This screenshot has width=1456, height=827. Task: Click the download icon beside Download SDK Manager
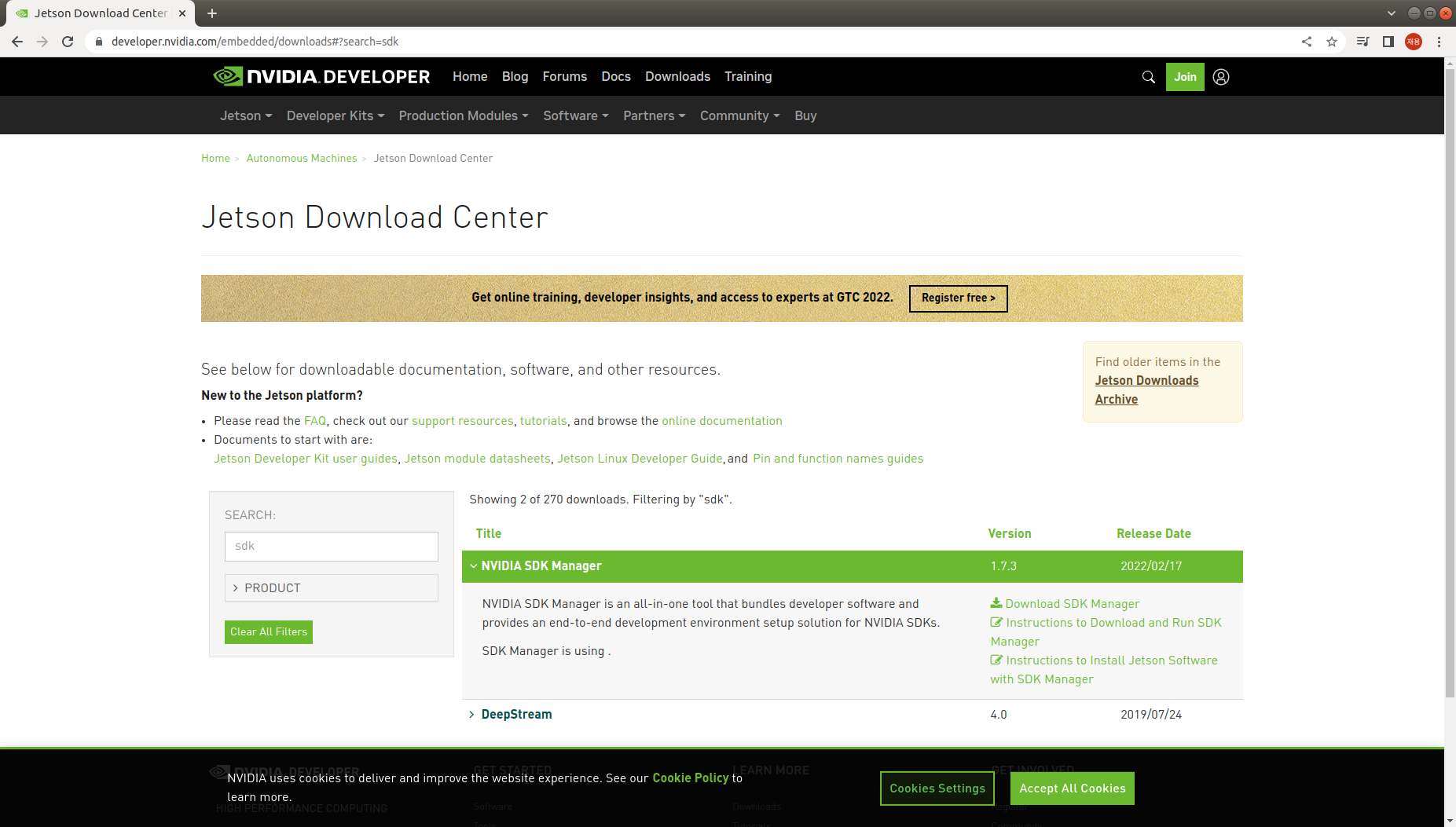click(996, 603)
